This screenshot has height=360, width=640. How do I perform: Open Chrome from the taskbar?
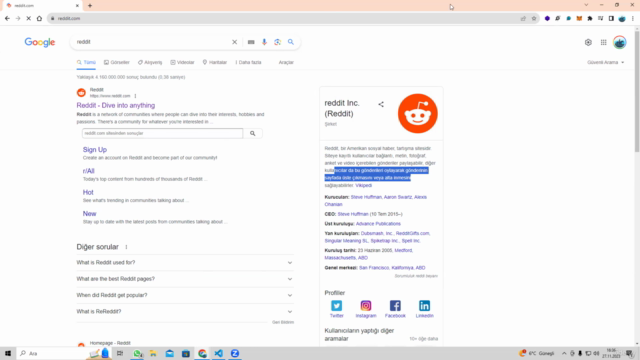[x=202, y=353]
